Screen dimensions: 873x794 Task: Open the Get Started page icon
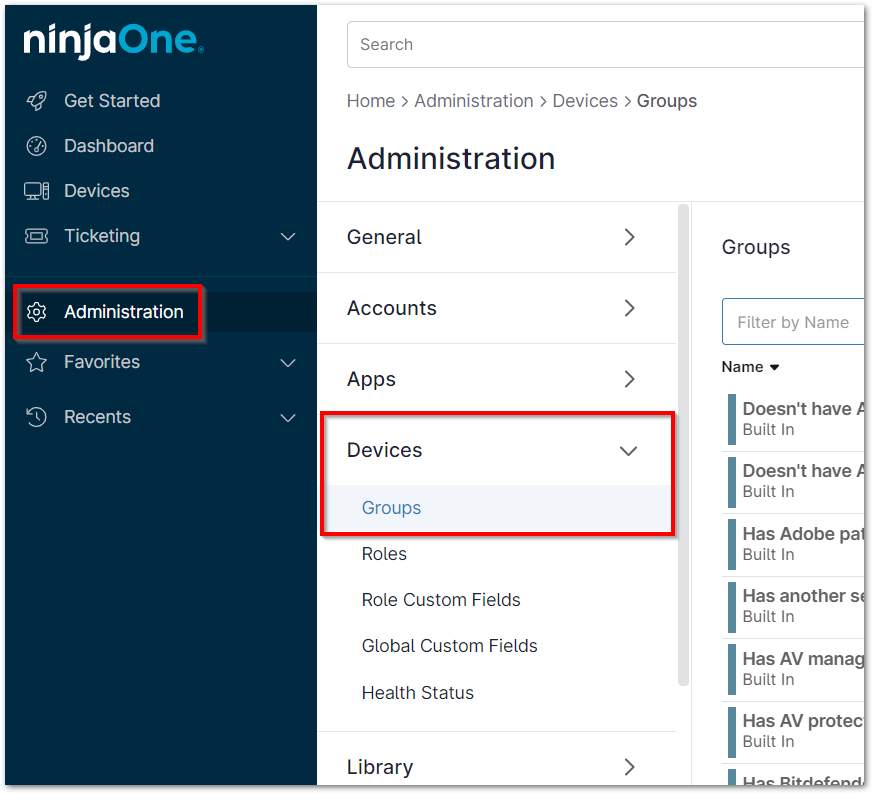tap(37, 100)
